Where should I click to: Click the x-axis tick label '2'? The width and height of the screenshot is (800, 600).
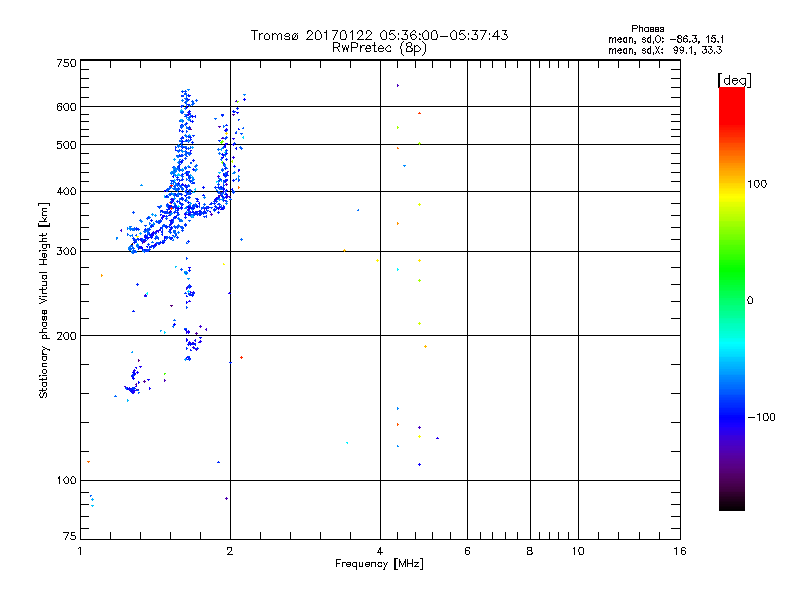click(230, 551)
